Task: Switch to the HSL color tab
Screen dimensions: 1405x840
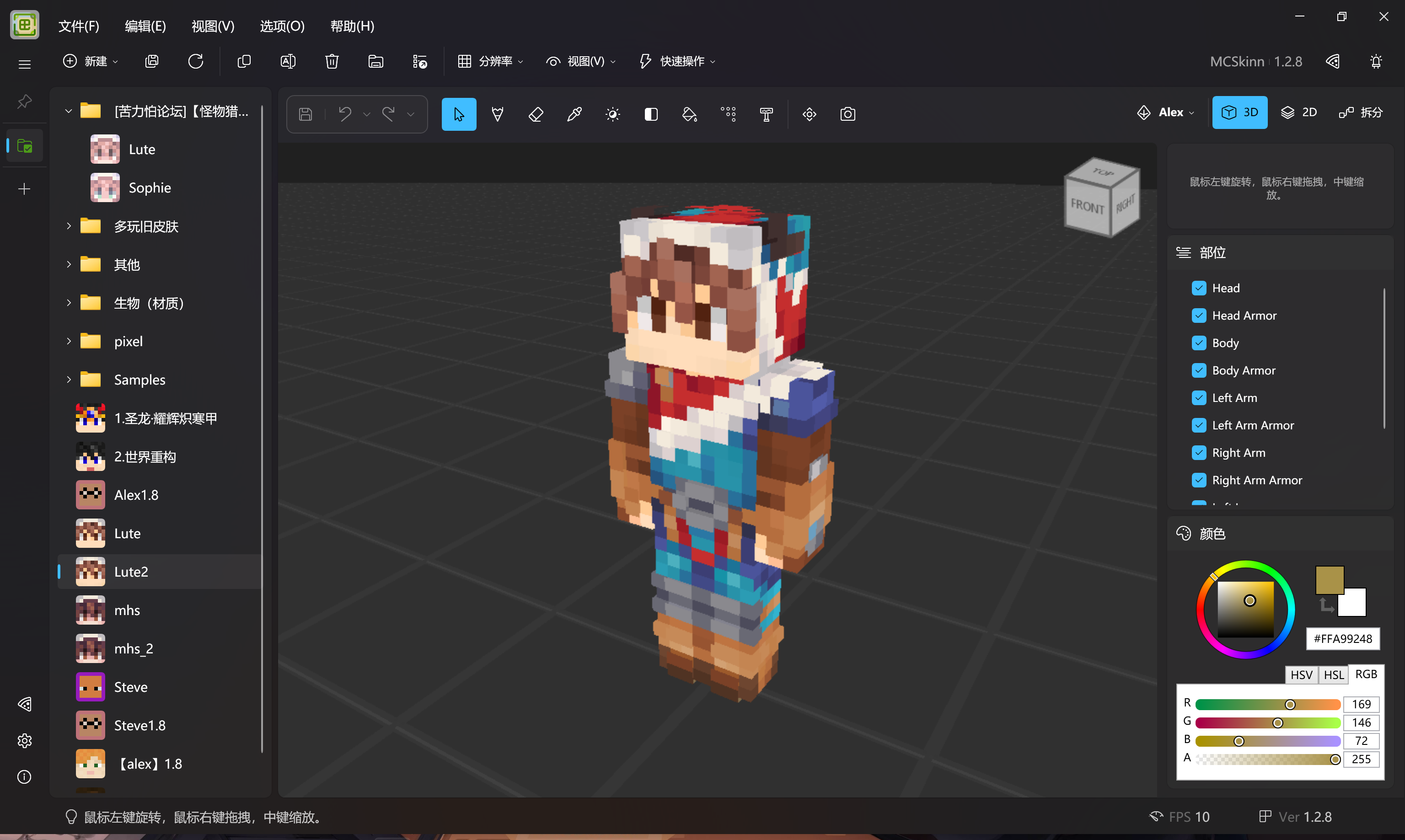Action: coord(1333,675)
